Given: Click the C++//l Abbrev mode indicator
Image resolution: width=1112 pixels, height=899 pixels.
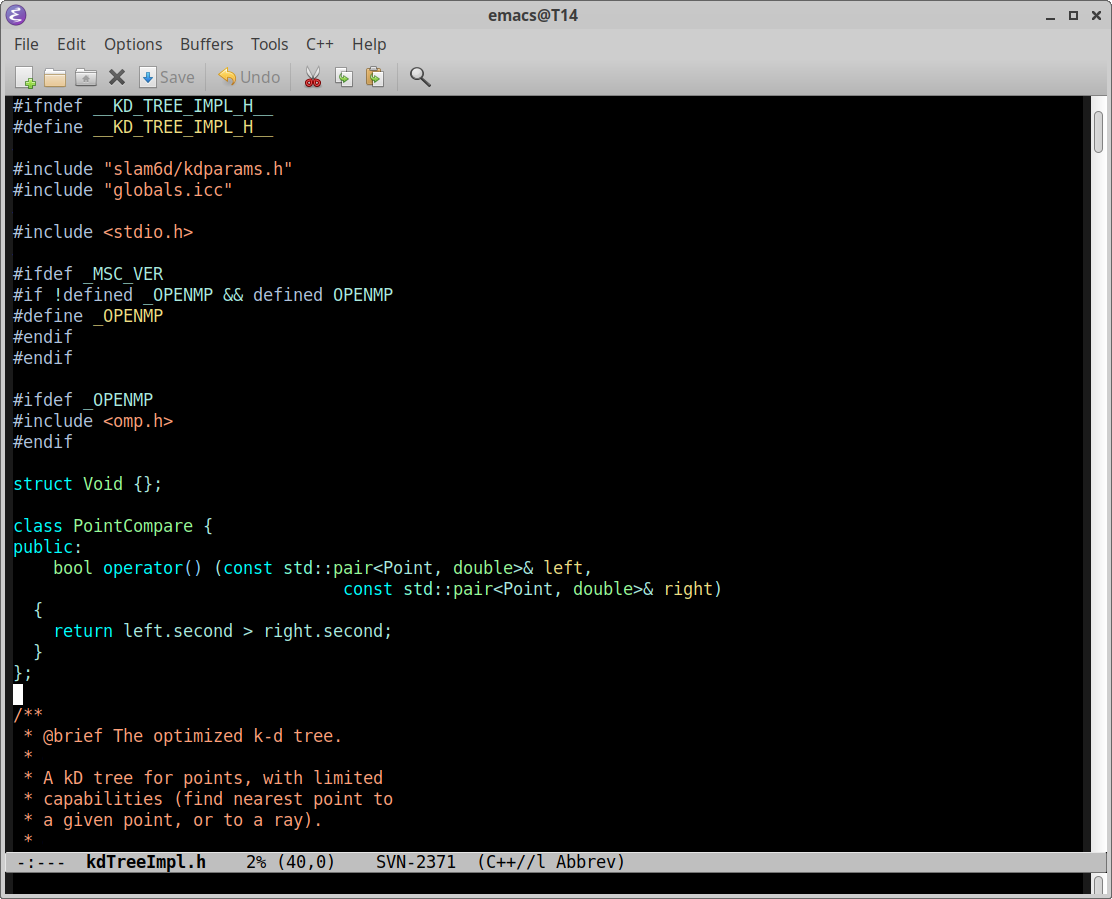Looking at the screenshot, I should [551, 861].
